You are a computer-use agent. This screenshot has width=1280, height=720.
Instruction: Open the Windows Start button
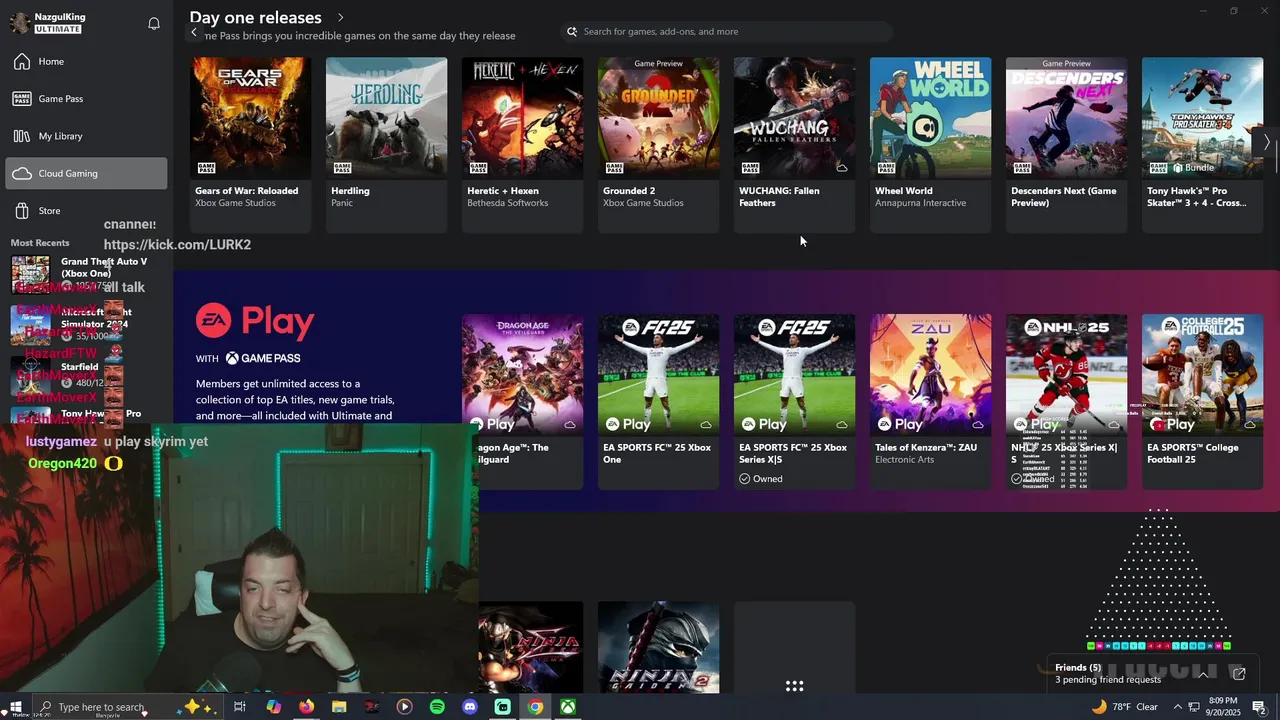pyautogui.click(x=16, y=707)
